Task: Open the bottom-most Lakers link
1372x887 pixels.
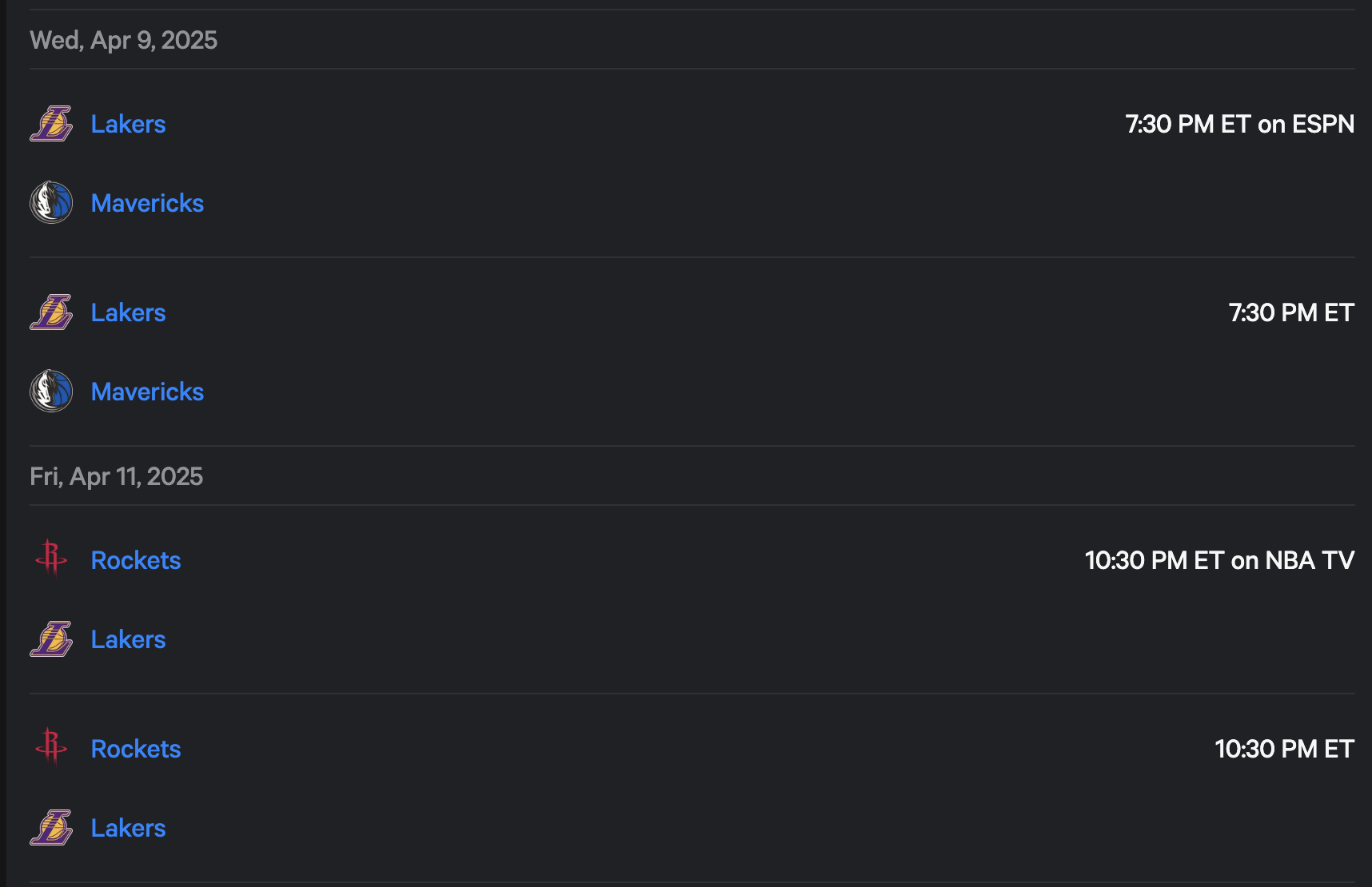Action: pyautogui.click(x=128, y=828)
